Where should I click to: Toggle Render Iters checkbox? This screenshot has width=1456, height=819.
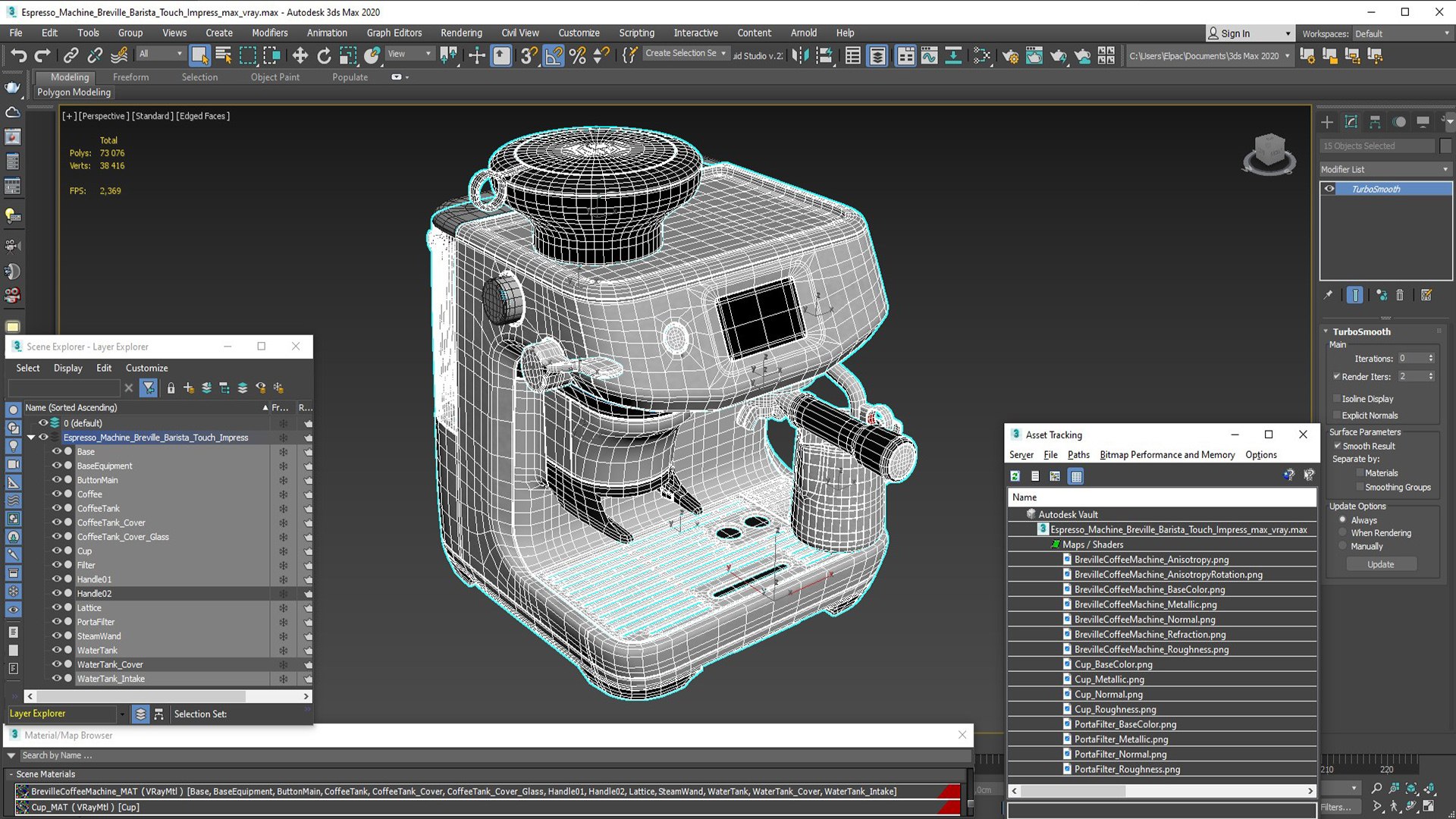(1337, 376)
